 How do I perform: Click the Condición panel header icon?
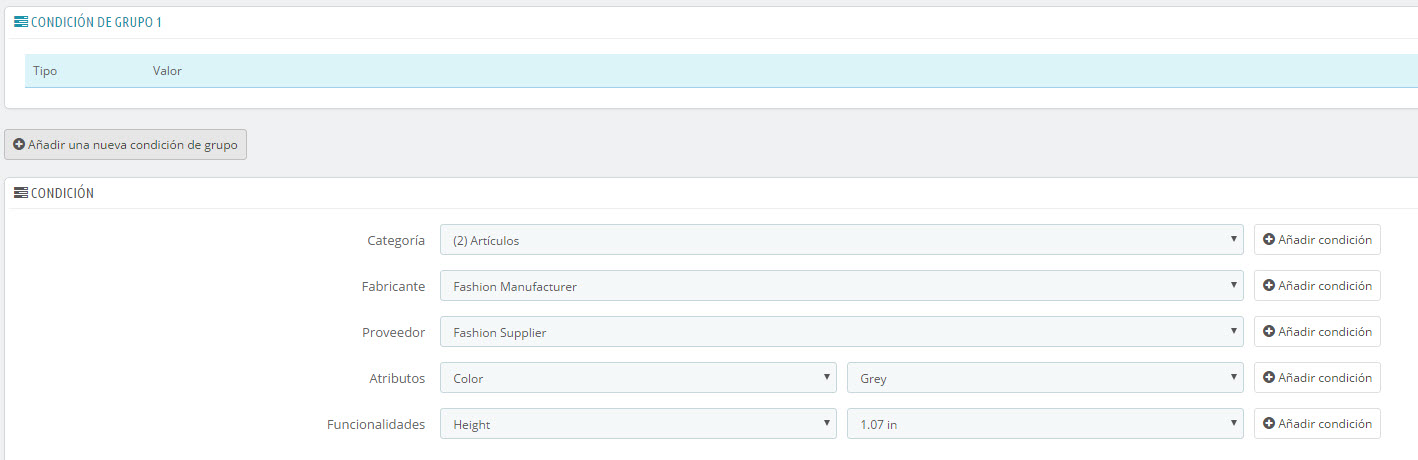(x=21, y=193)
